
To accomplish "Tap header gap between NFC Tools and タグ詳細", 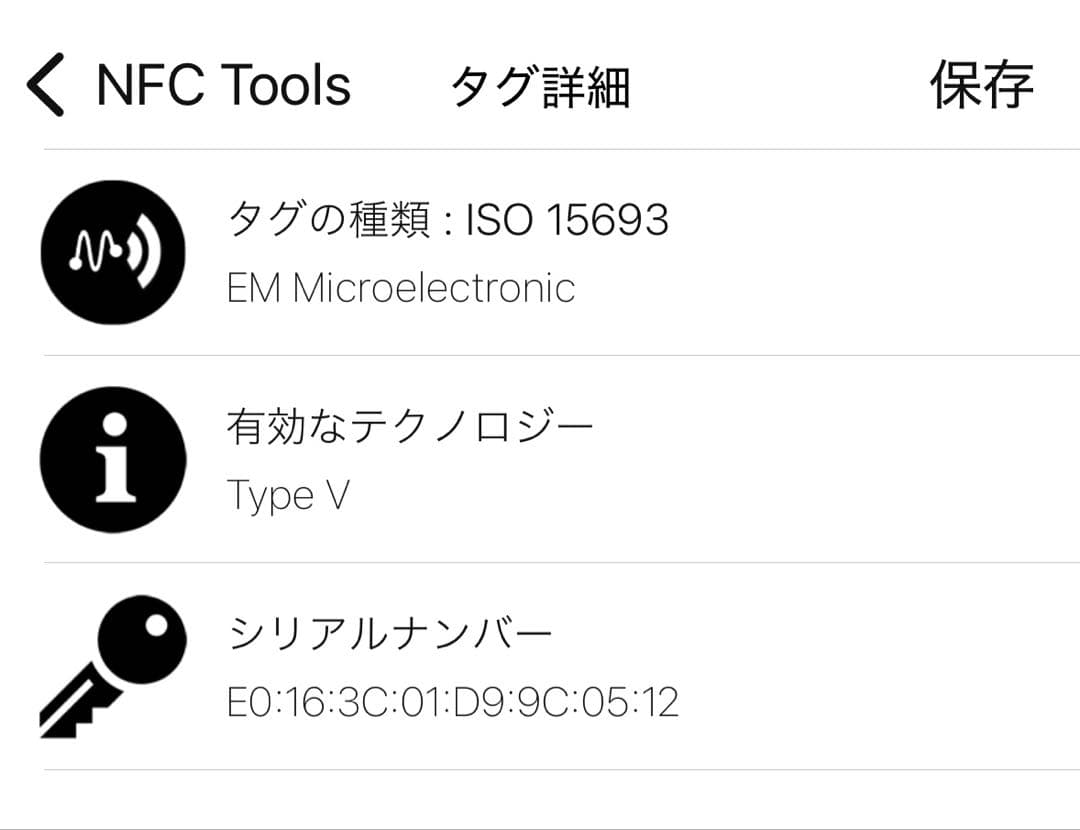I will pos(400,85).
